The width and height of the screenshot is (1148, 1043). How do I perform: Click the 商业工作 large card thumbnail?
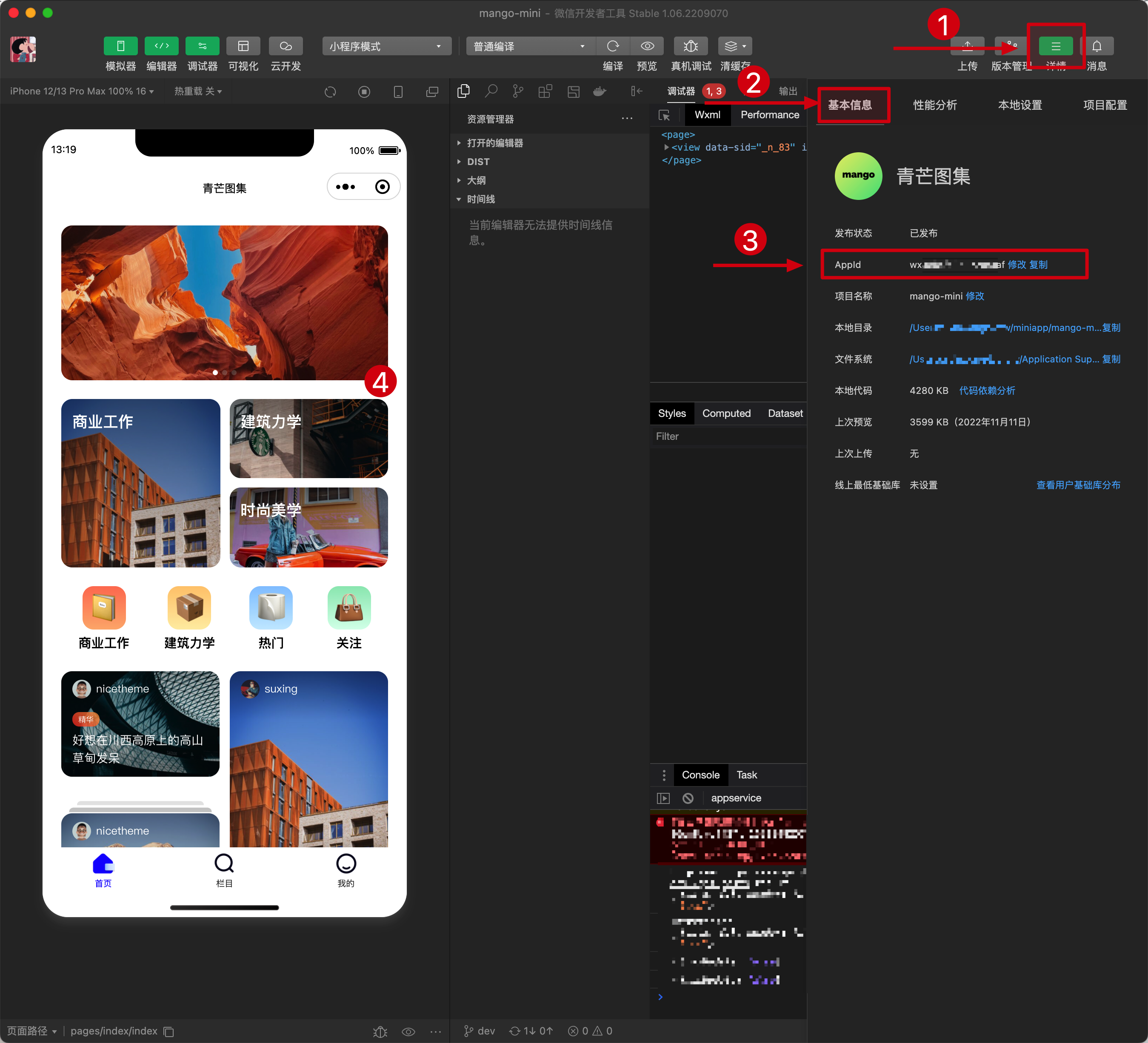[x=141, y=483]
